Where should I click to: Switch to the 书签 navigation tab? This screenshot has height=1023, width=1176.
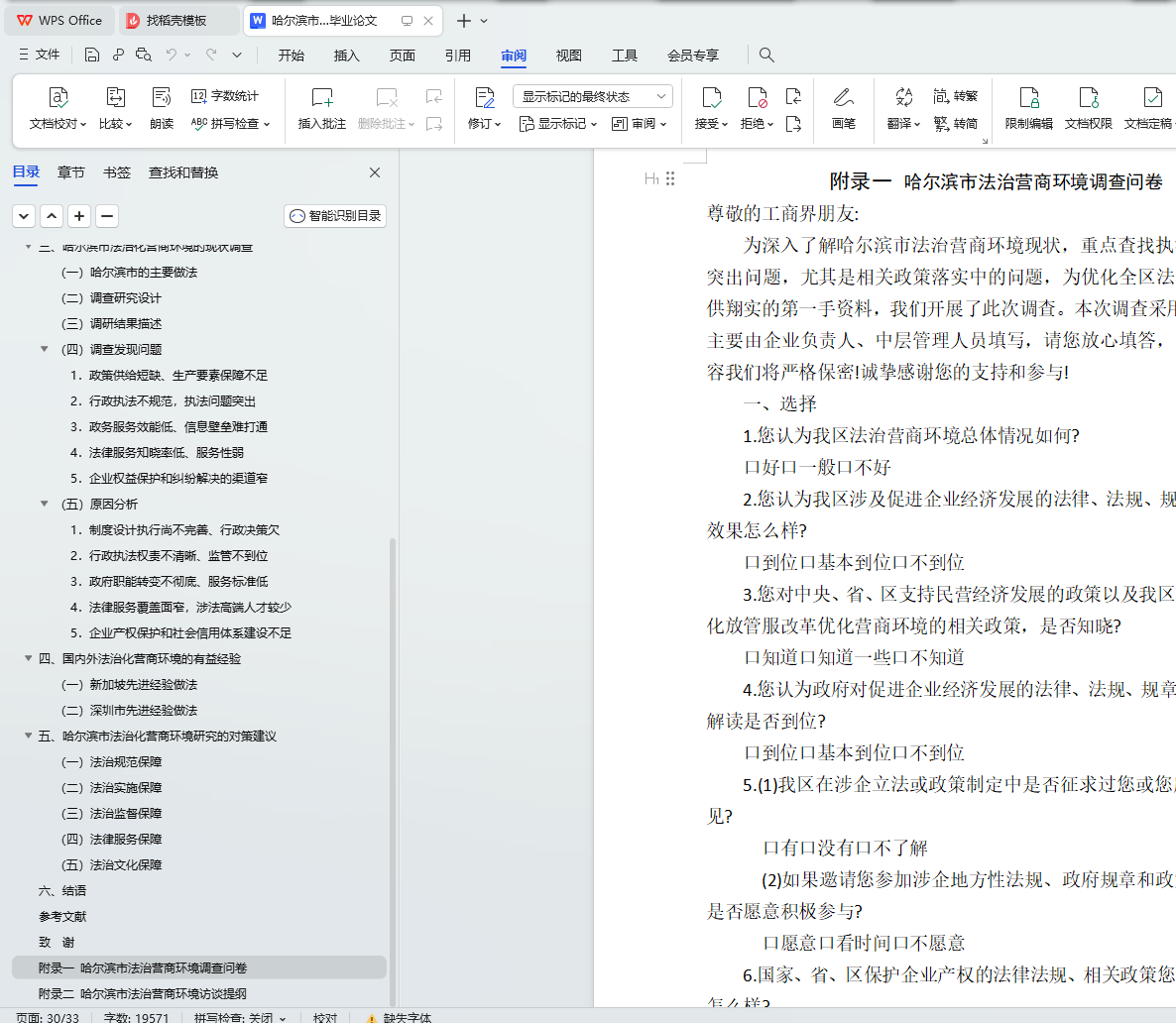point(116,172)
